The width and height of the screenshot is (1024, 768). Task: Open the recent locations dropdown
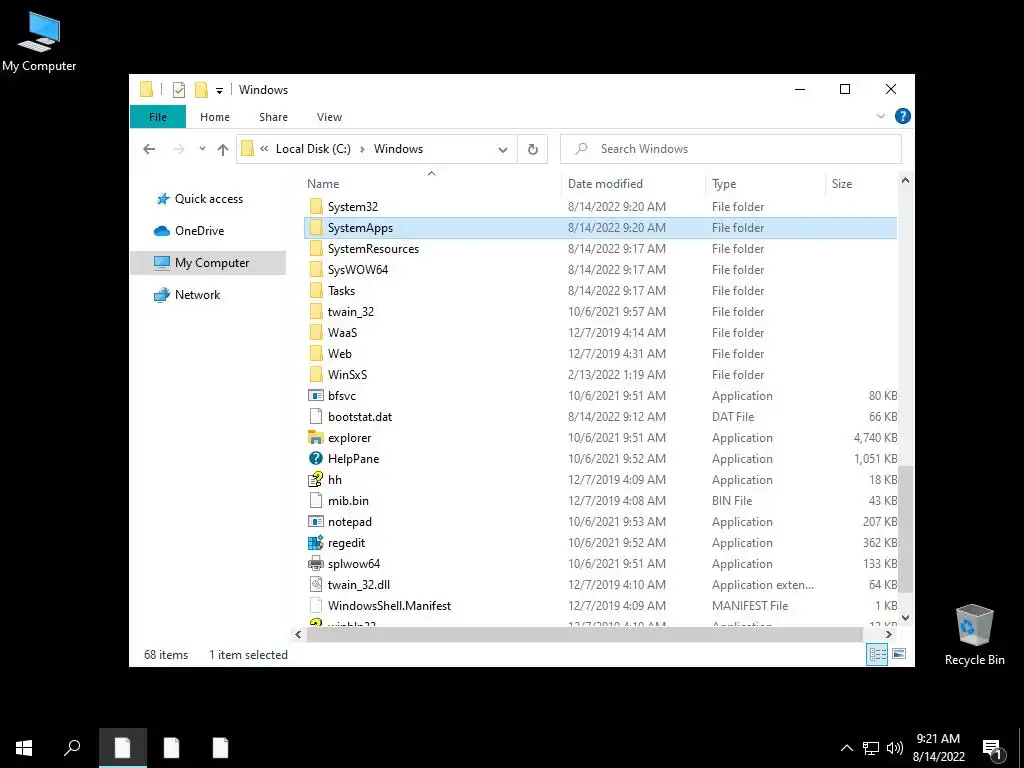click(x=202, y=149)
